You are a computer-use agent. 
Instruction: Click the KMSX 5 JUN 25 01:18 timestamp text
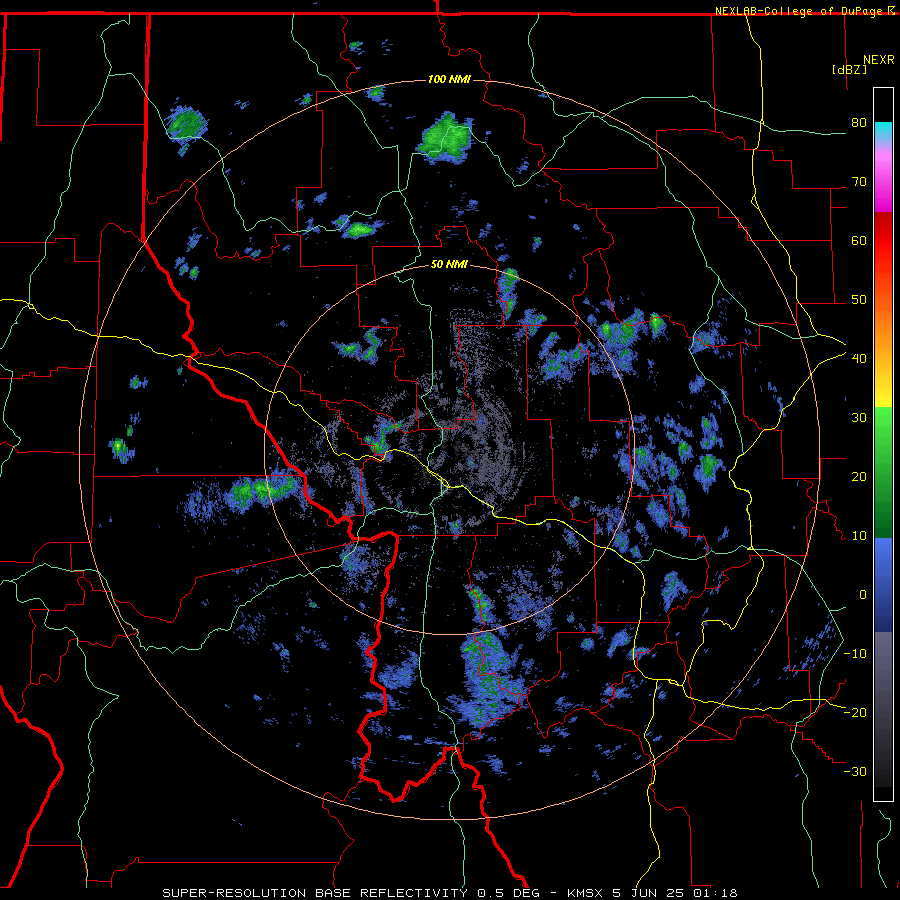[652, 893]
